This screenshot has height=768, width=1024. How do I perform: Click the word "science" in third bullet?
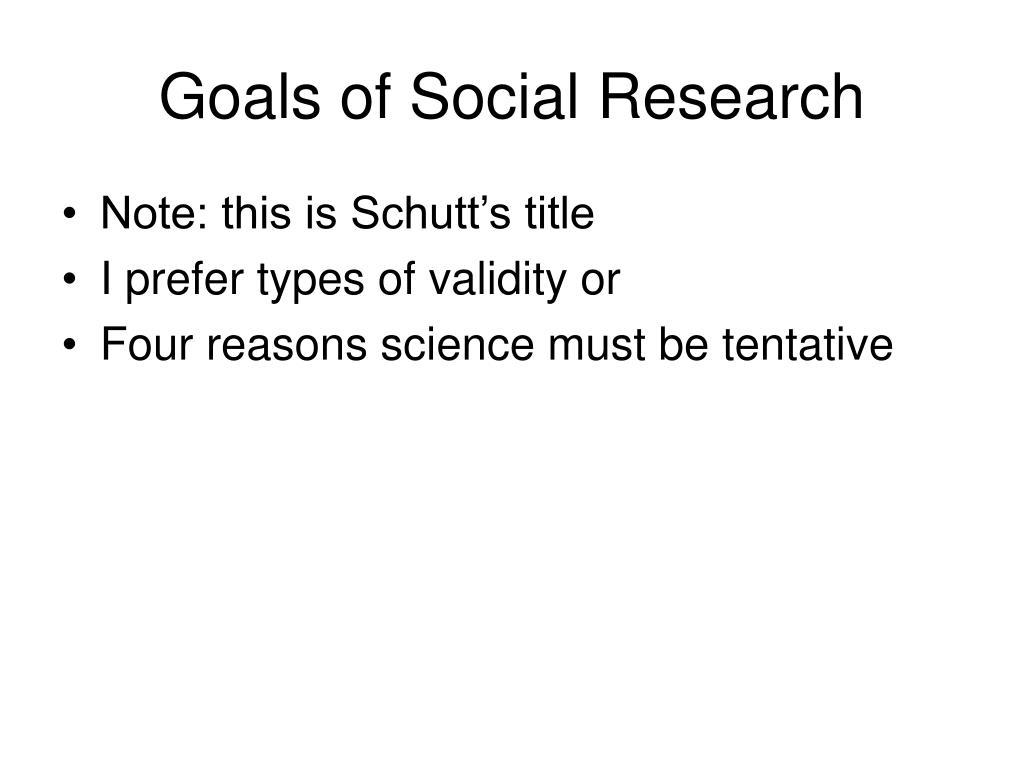457,344
